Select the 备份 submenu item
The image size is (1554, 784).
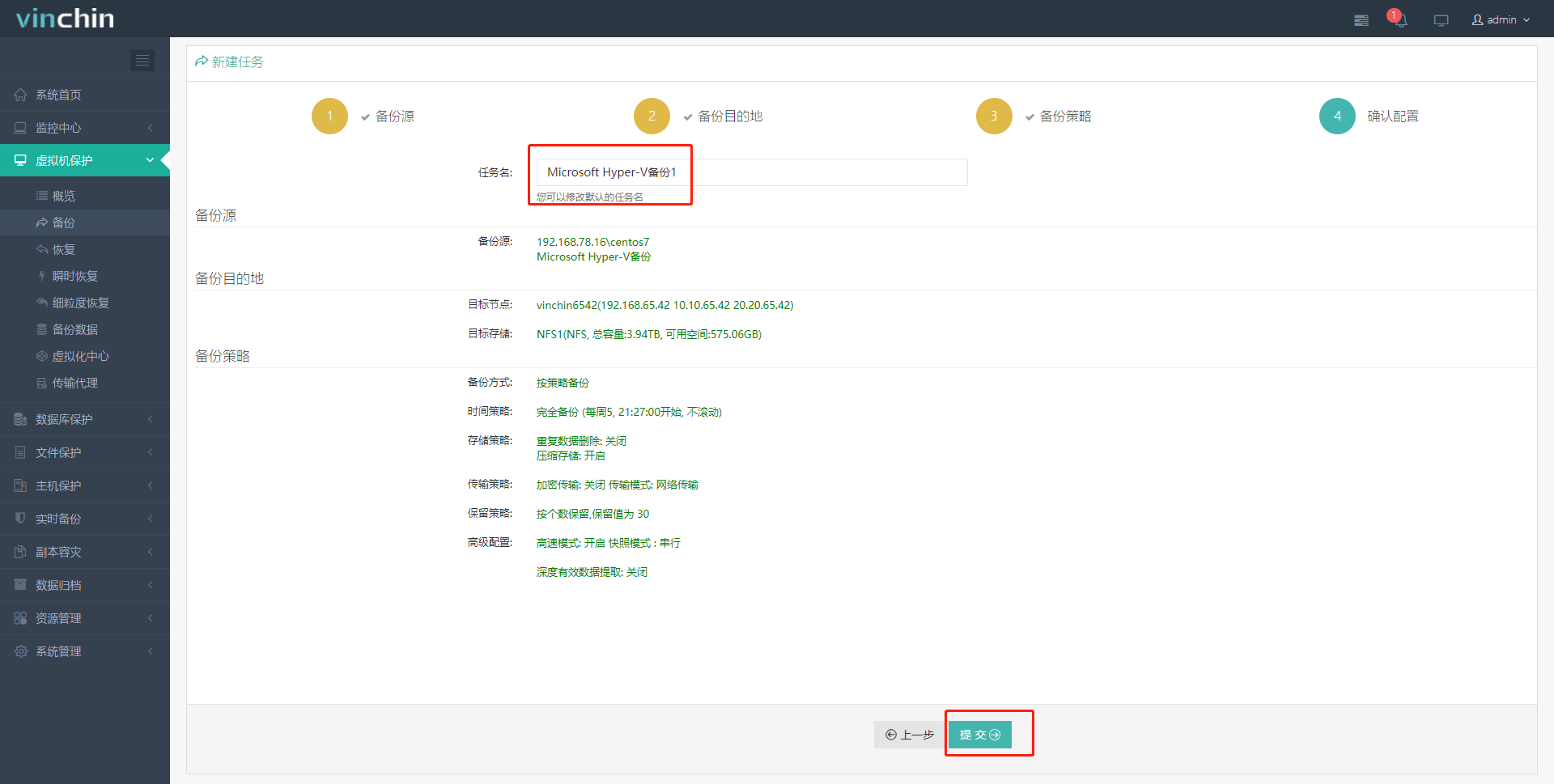point(85,222)
